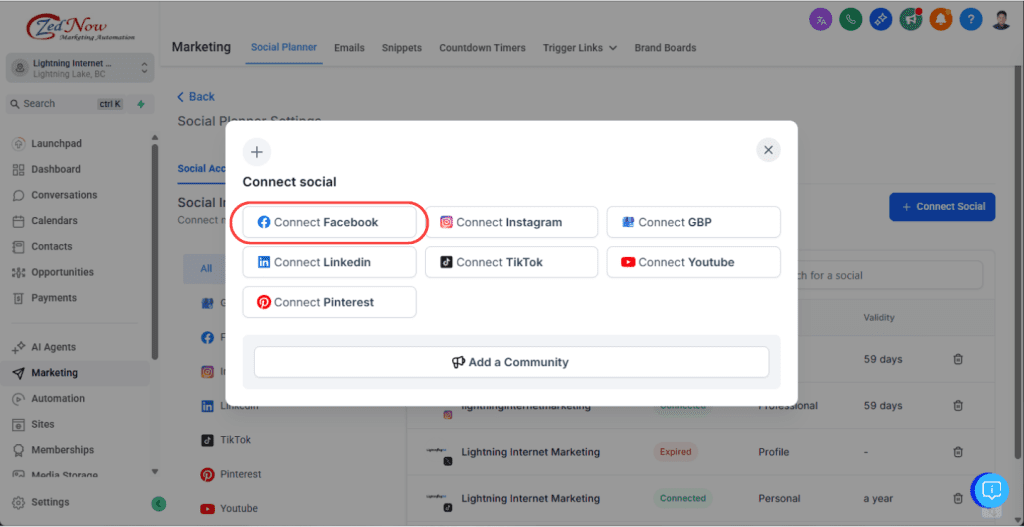
Task: Click the Expired status badge
Action: pyautogui.click(x=675, y=452)
